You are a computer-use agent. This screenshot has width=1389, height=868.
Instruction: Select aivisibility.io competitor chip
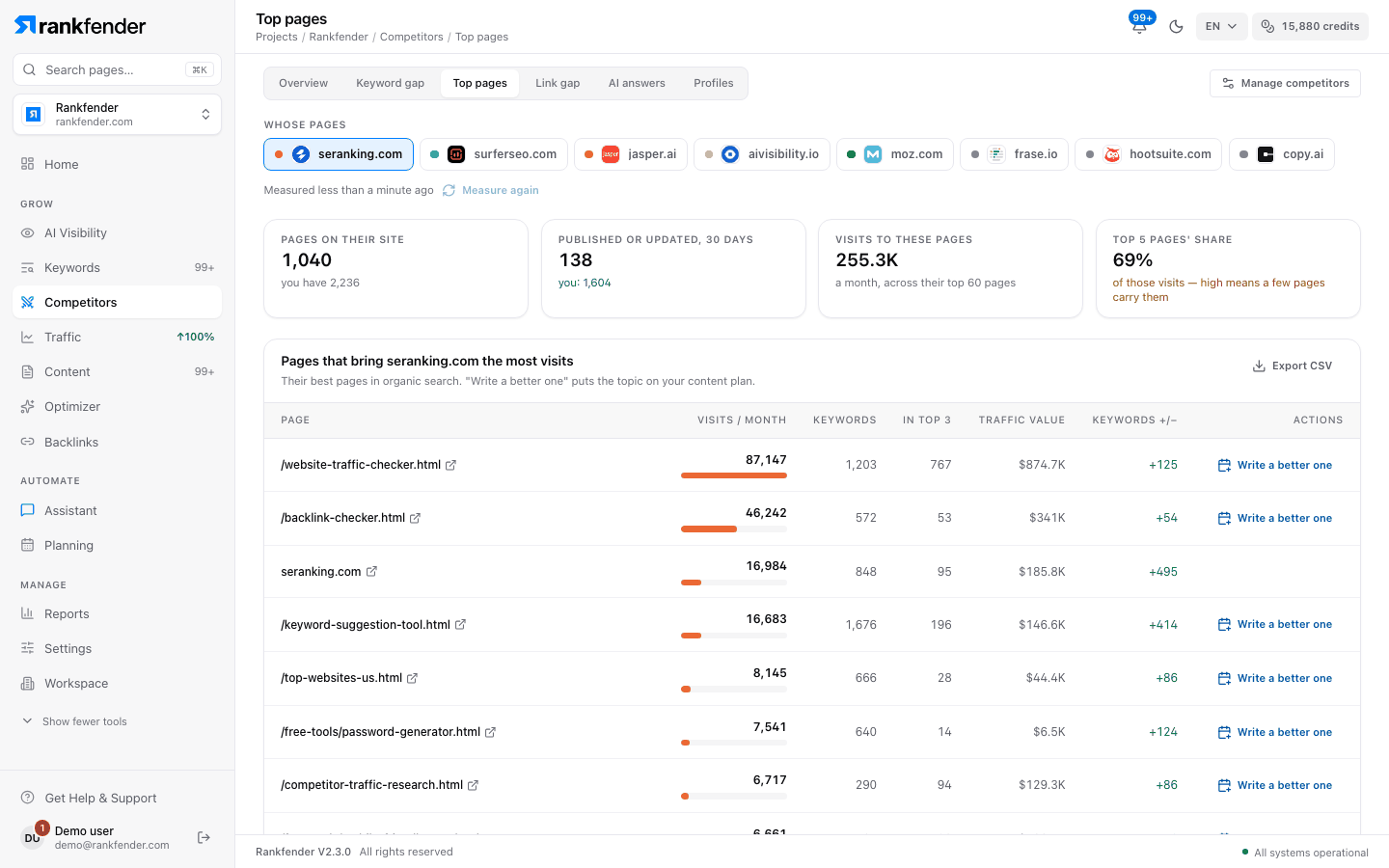pyautogui.click(x=762, y=154)
